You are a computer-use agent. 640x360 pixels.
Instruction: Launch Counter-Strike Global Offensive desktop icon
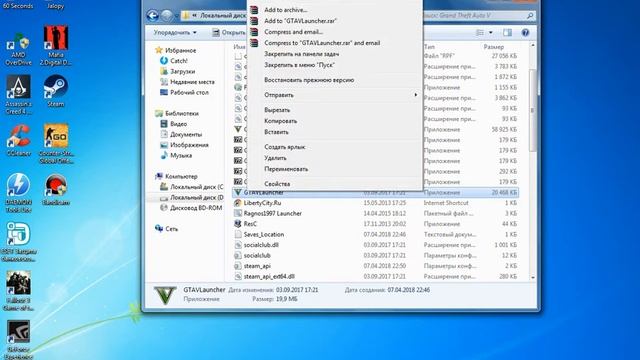tap(56, 144)
